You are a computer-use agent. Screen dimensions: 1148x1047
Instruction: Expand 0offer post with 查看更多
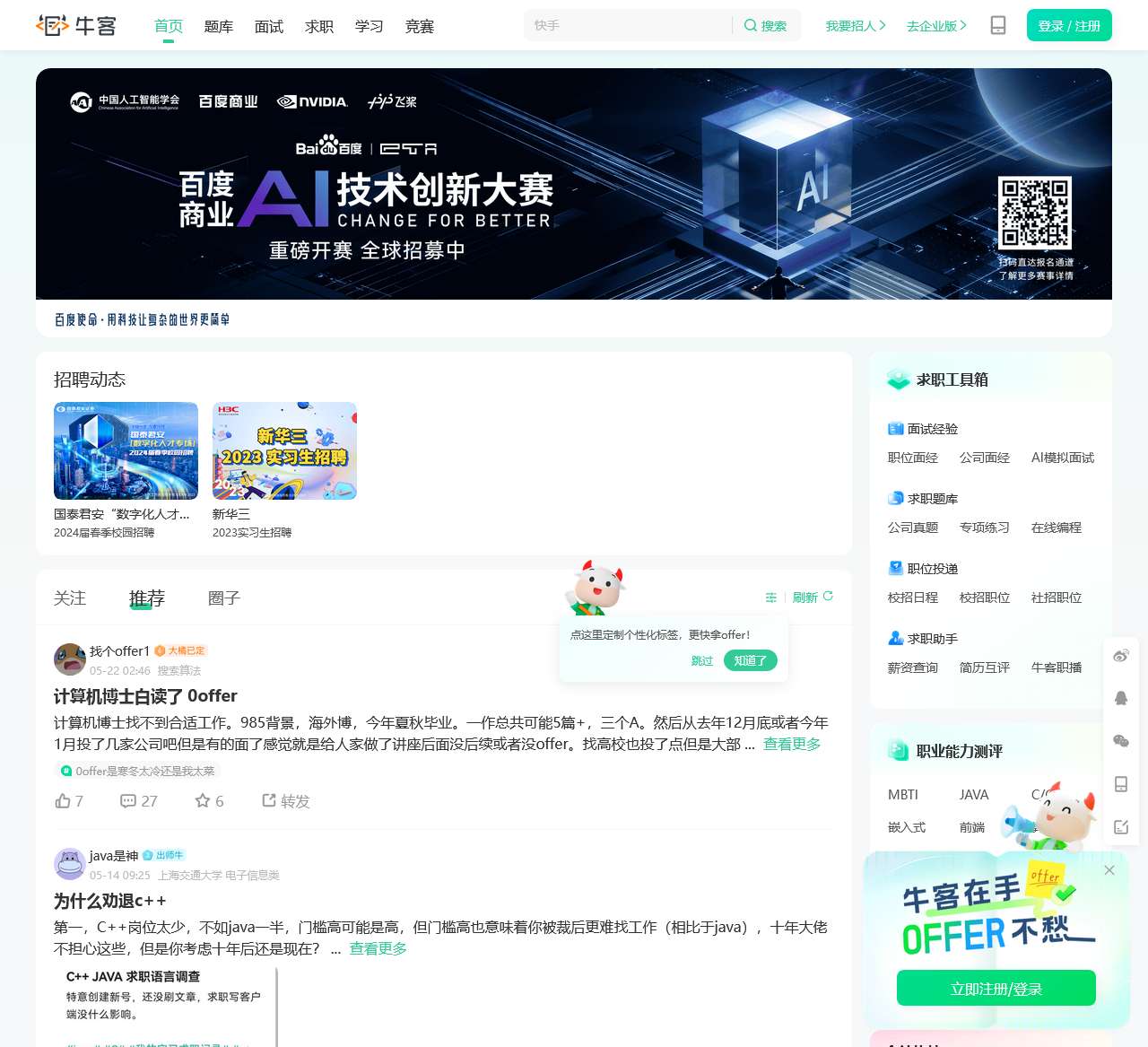point(792,744)
